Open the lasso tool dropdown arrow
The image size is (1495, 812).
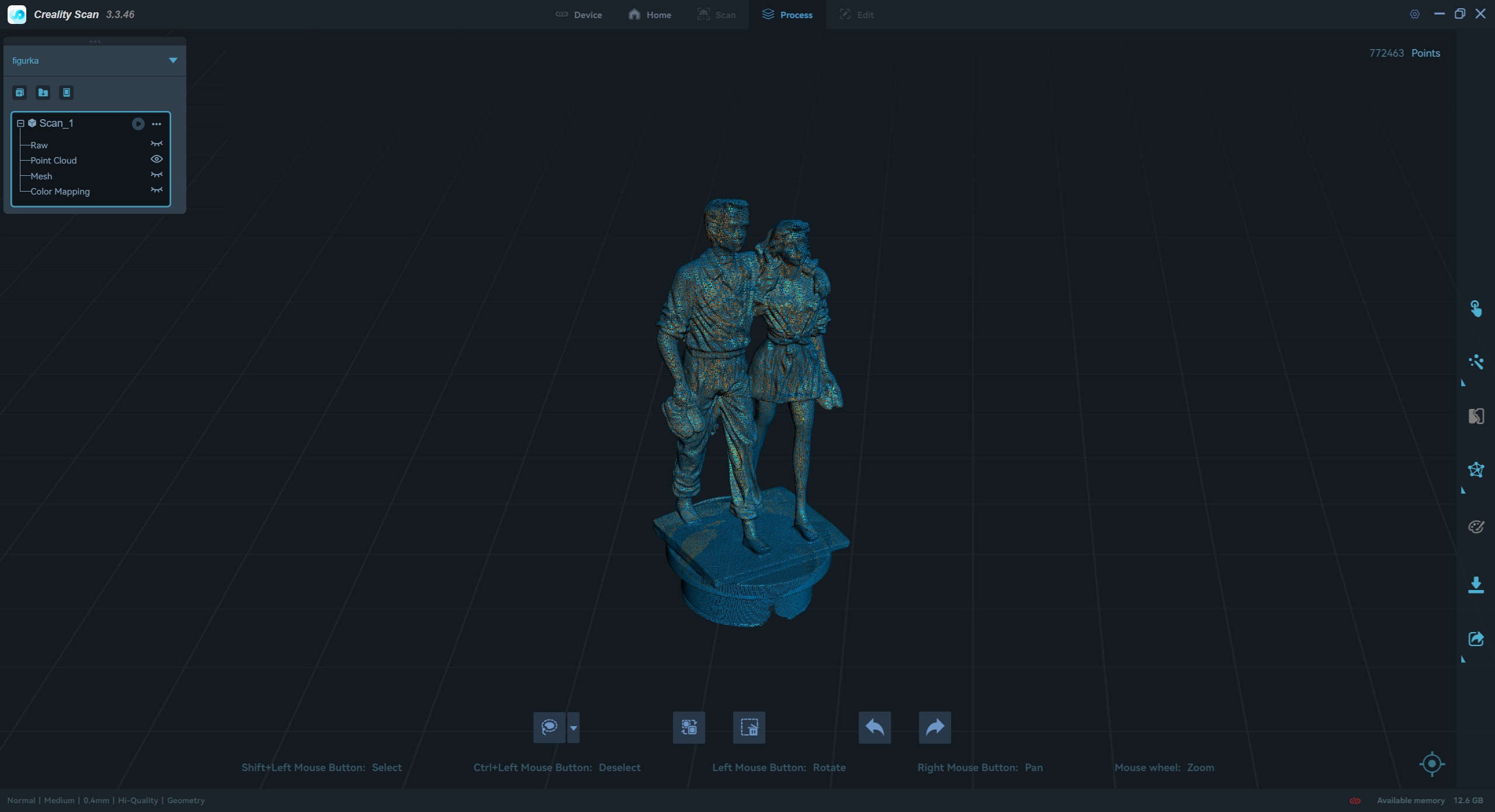tap(573, 728)
